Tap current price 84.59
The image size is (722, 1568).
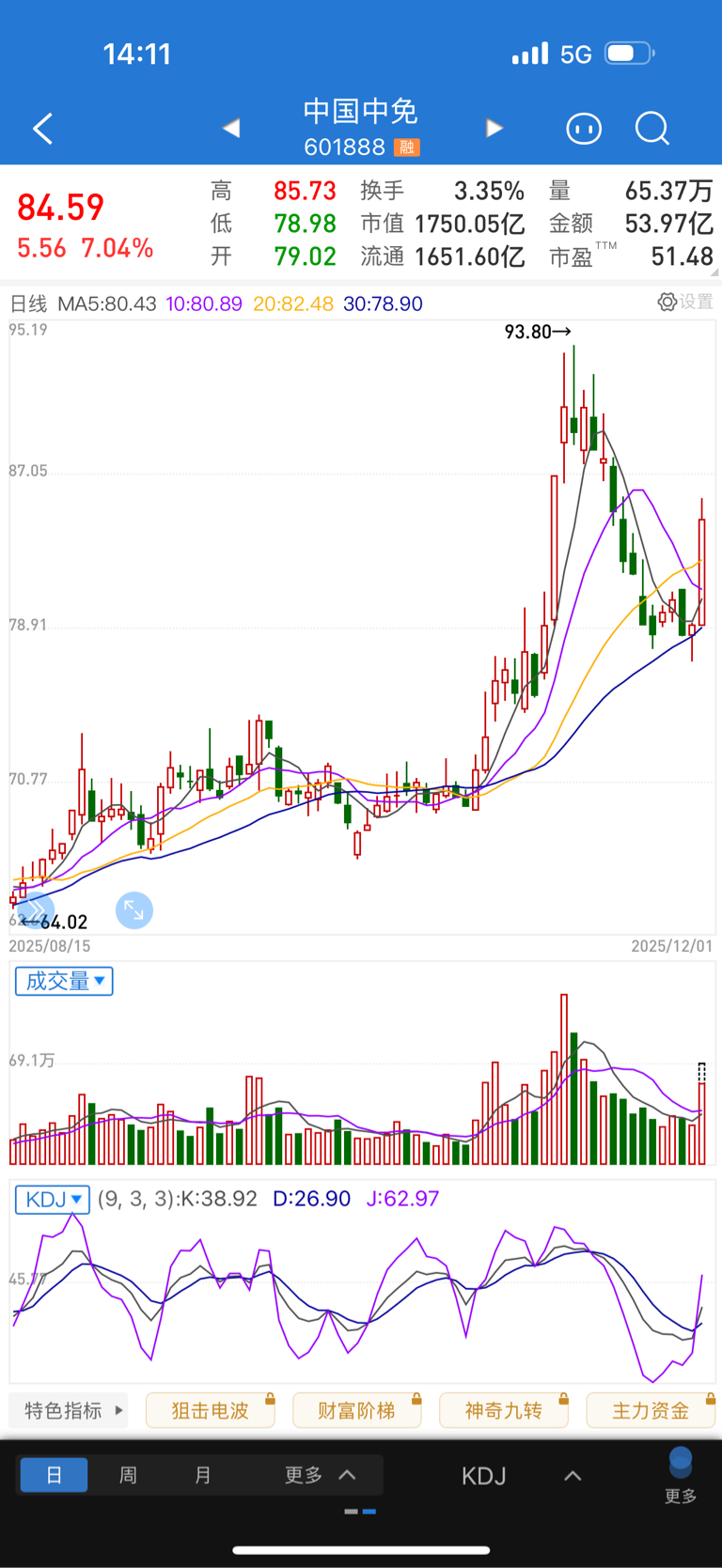(x=61, y=208)
